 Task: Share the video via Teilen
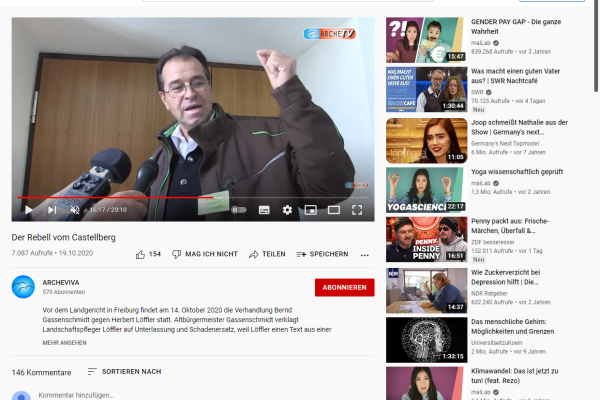(266, 254)
